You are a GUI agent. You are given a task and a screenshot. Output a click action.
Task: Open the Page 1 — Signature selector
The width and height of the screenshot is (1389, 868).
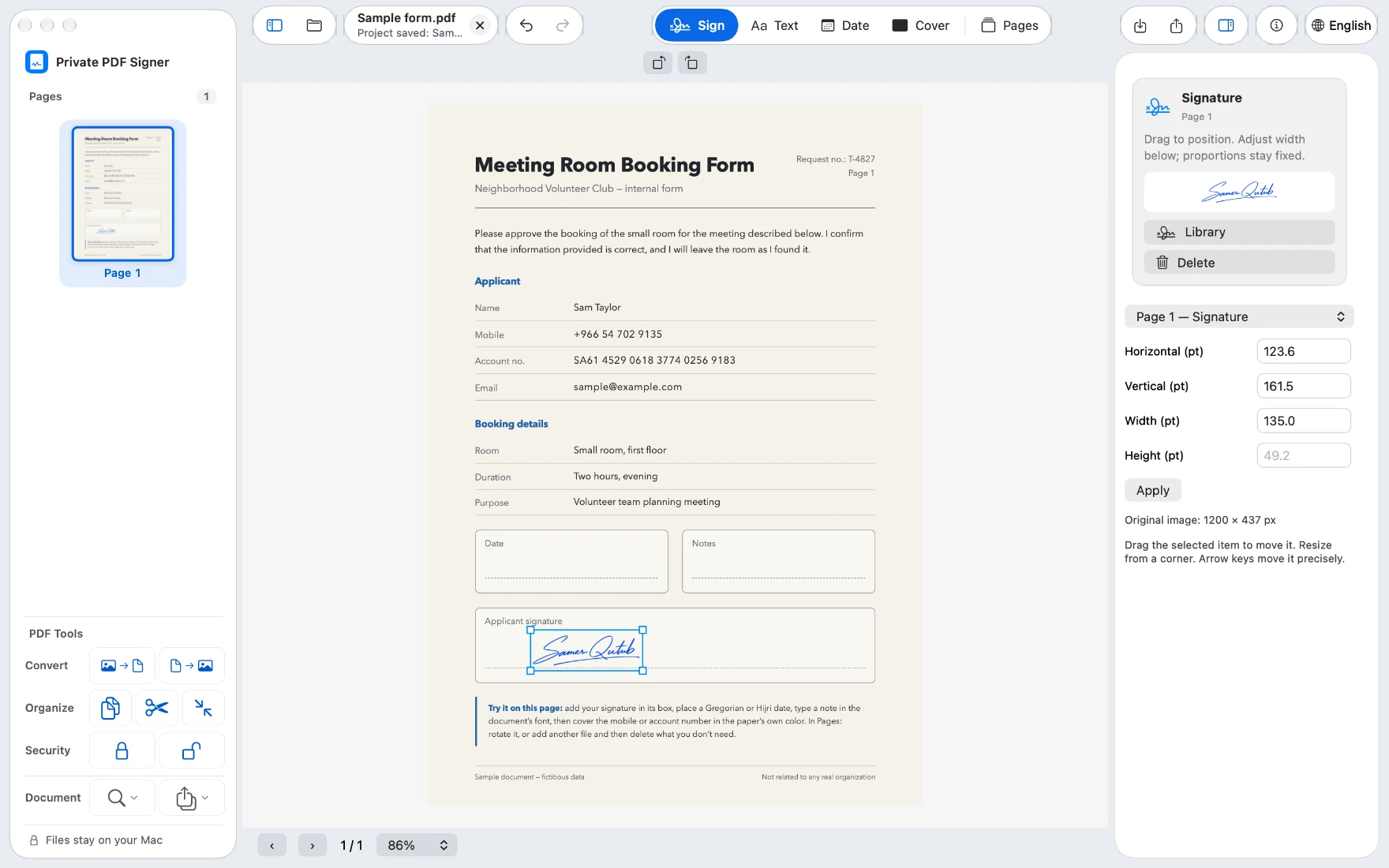(x=1239, y=316)
